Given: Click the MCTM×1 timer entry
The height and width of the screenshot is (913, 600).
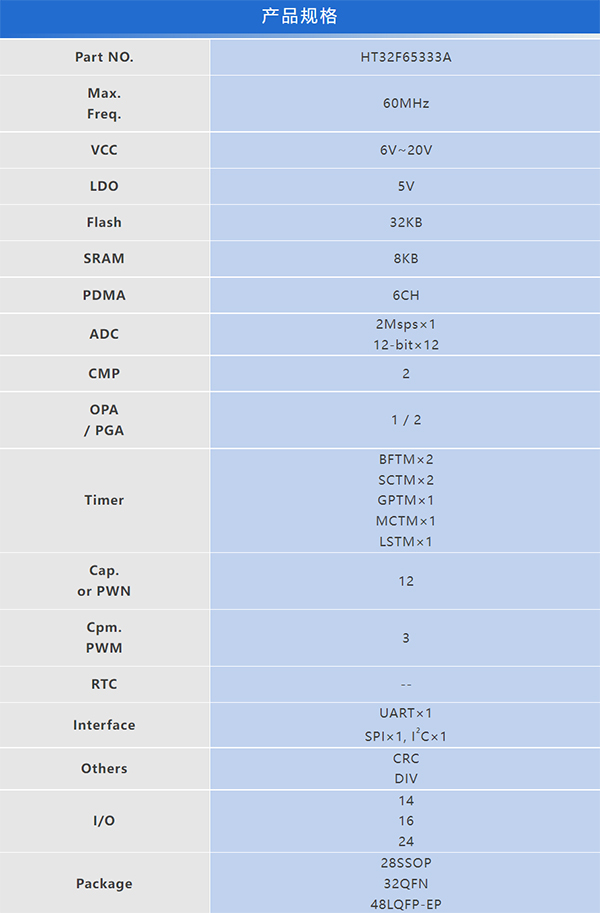Looking at the screenshot, I should pos(405,521).
